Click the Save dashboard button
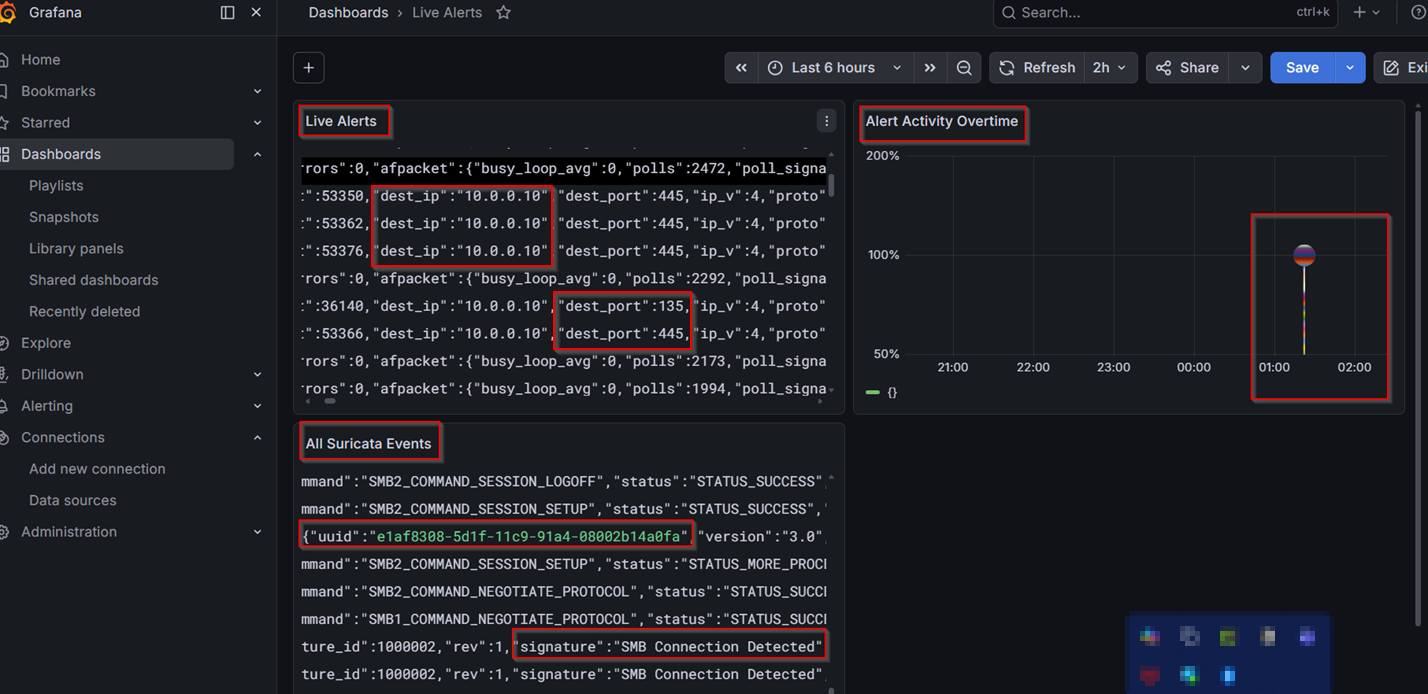 [1302, 68]
